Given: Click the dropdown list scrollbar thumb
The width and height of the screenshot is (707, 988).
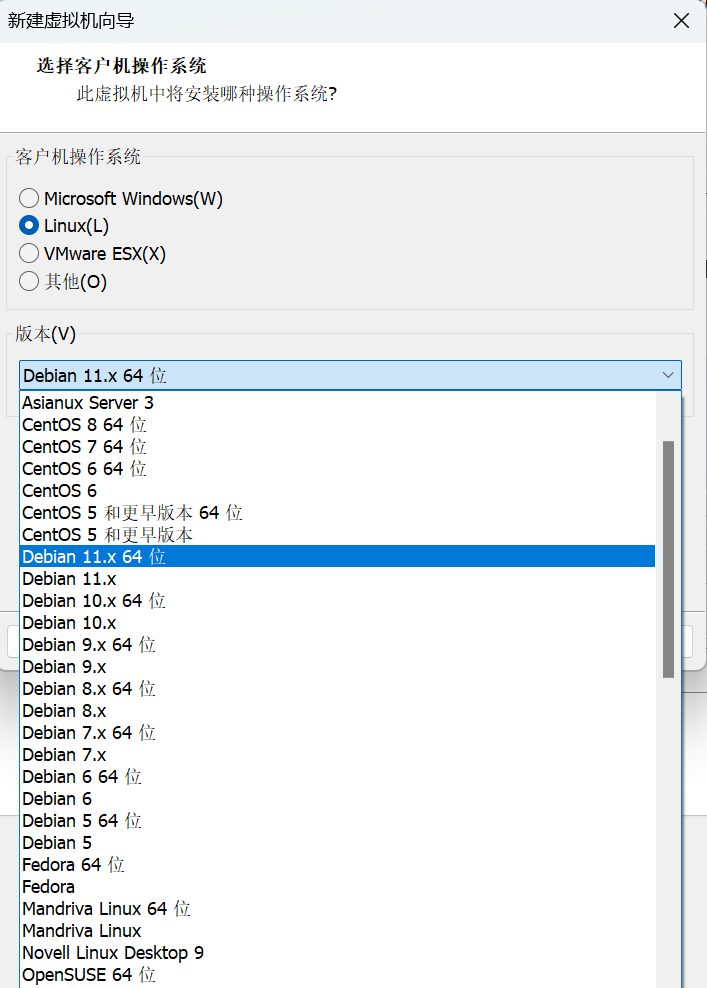Looking at the screenshot, I should tap(669, 560).
